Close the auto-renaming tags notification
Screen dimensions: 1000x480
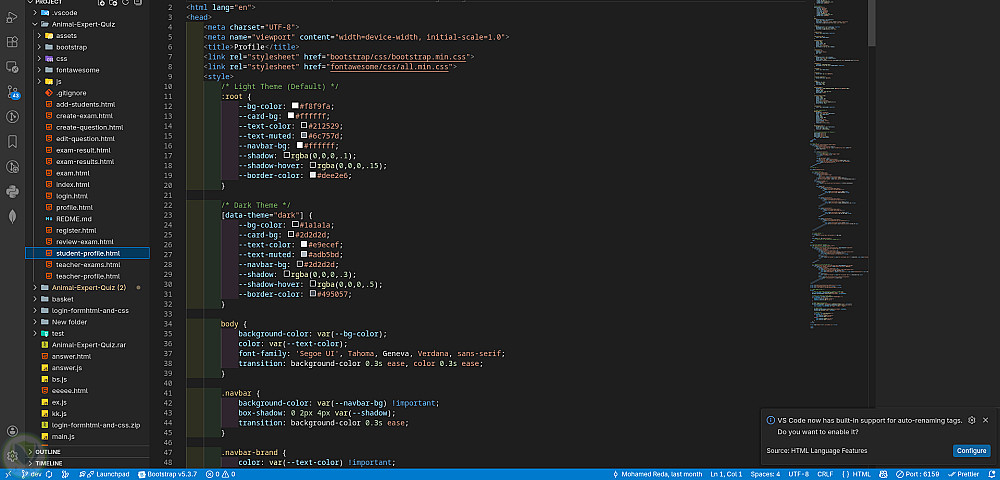[x=985, y=420]
